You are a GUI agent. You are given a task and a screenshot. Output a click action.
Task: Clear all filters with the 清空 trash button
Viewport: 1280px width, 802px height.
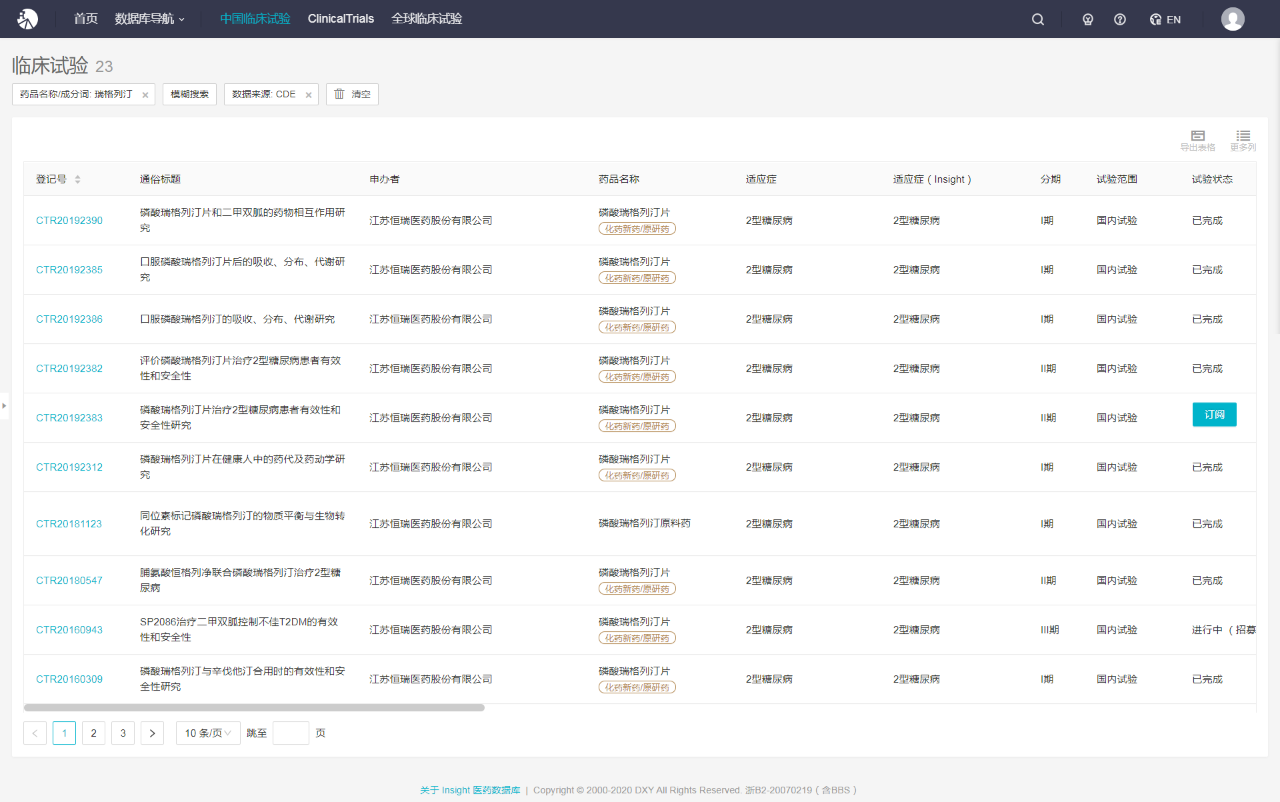(x=352, y=94)
